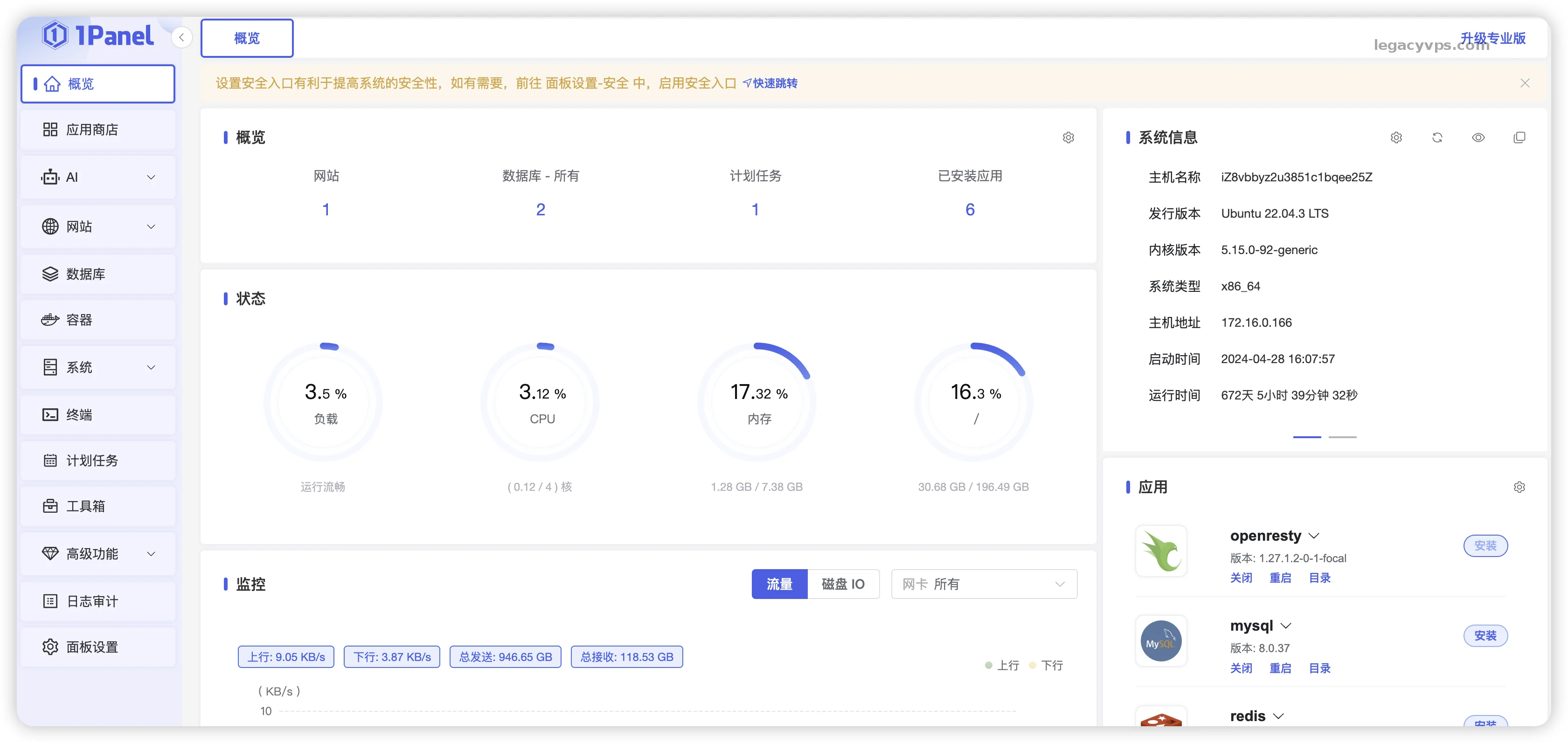
Task: Open the Containers page via docker icon
Action: [x=50, y=320]
